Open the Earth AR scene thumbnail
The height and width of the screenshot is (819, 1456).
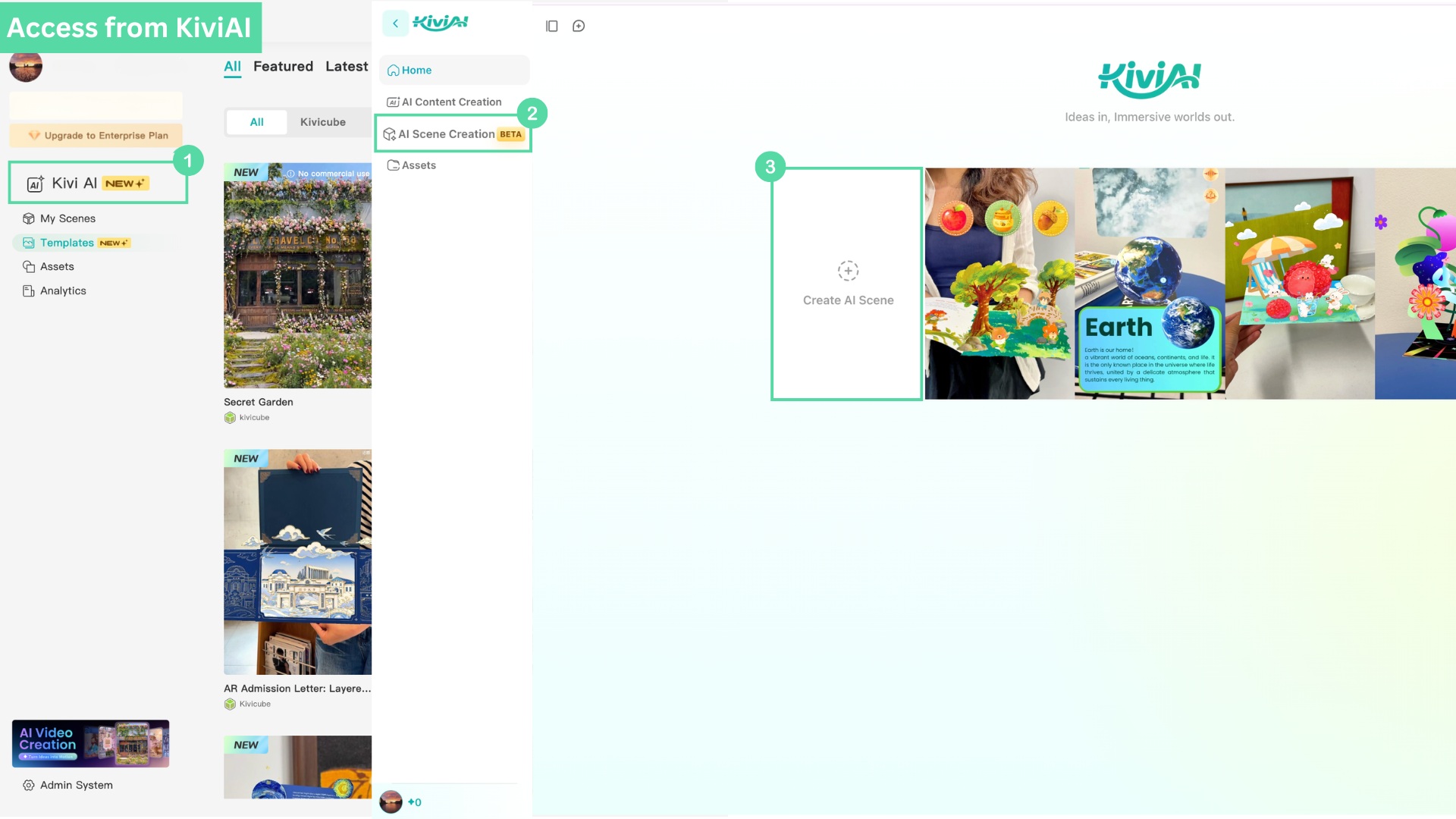pos(1150,284)
